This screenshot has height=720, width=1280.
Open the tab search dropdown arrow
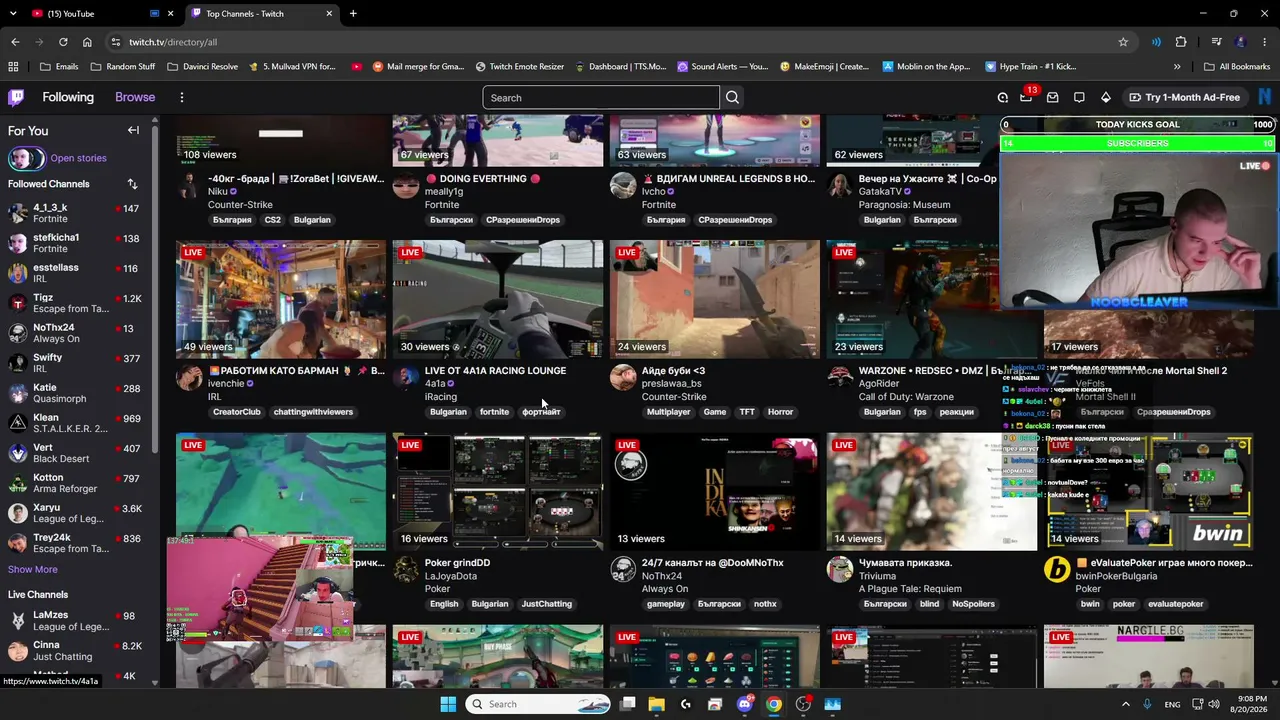click(x=15, y=14)
